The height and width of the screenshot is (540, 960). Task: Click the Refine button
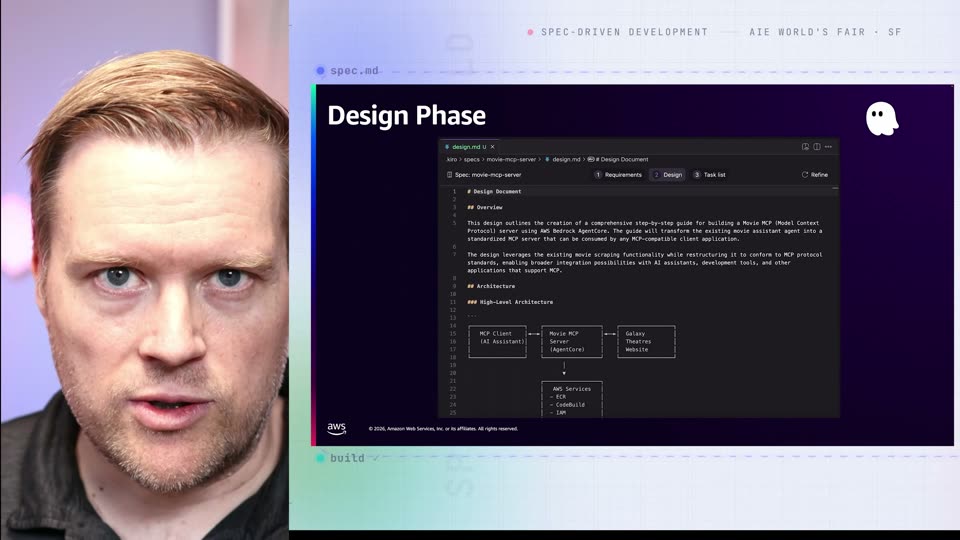(x=815, y=175)
